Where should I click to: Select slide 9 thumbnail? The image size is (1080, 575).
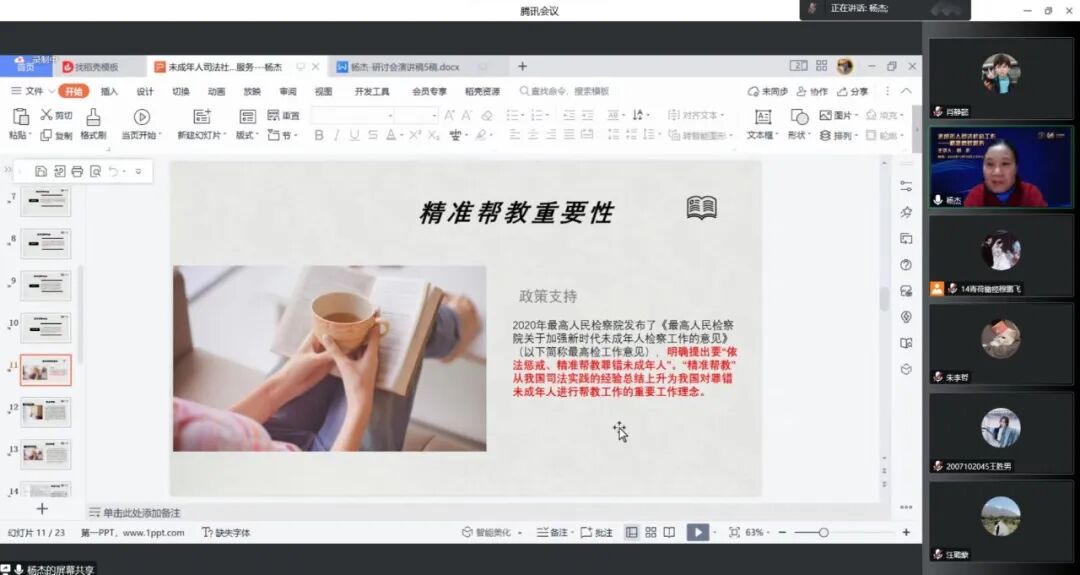coord(45,286)
